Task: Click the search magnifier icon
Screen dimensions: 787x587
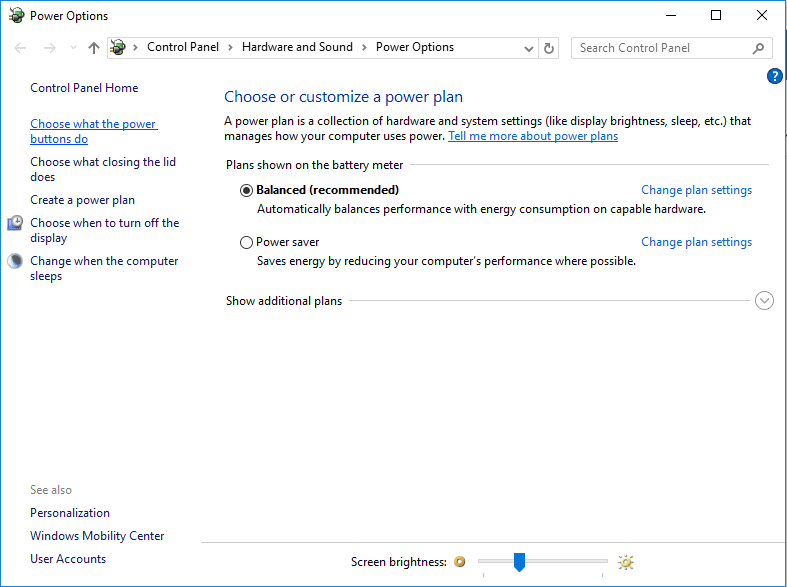Action: (x=758, y=48)
